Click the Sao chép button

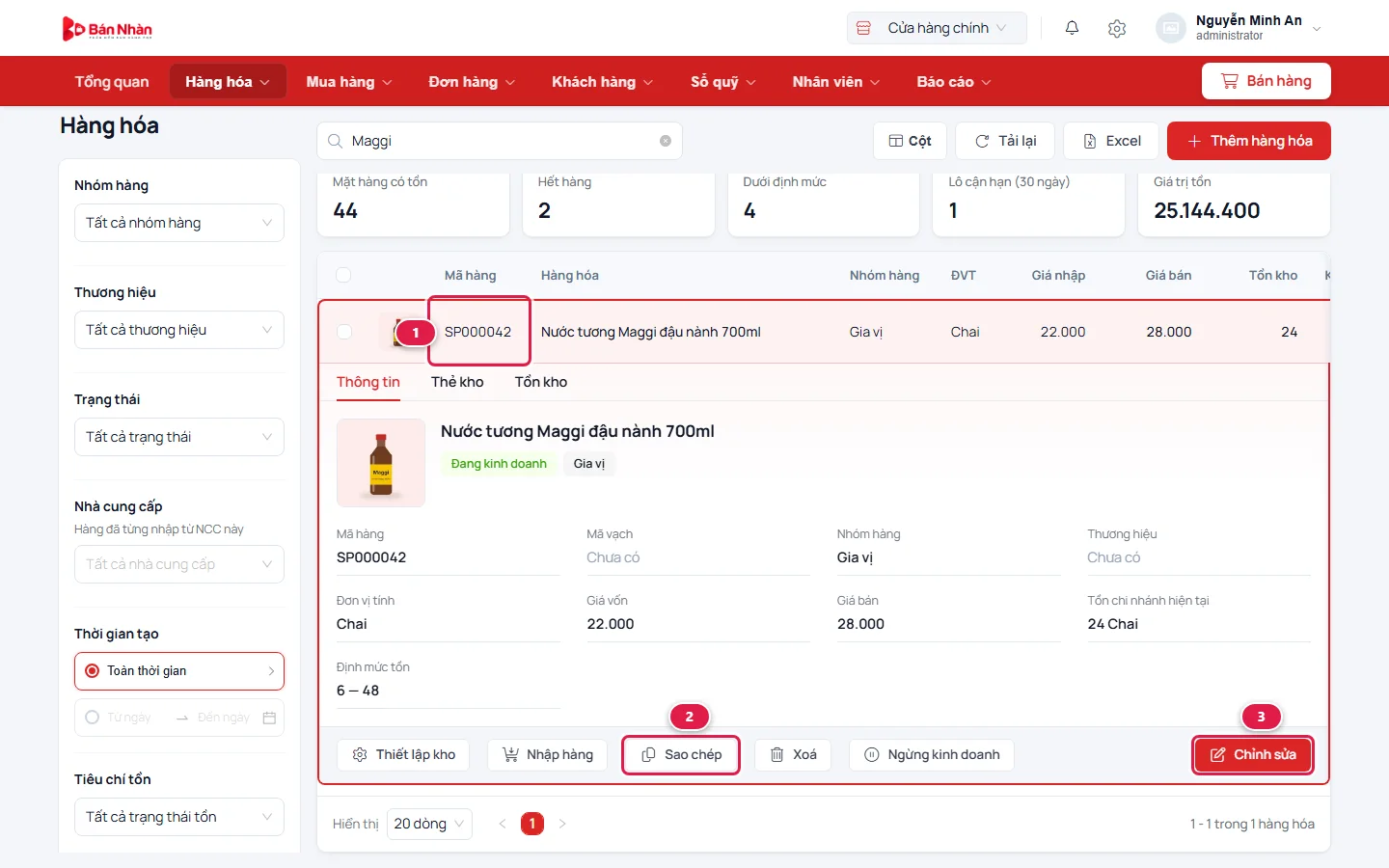681,755
